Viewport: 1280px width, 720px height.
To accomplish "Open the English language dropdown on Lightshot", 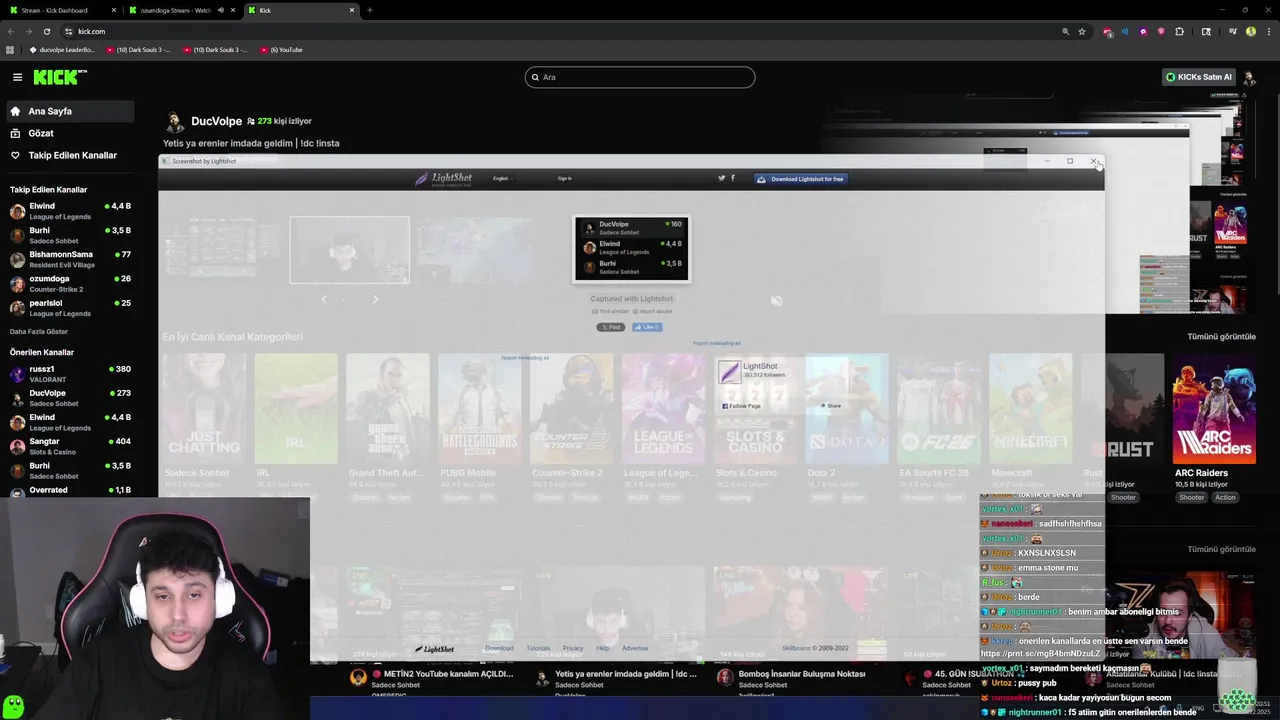I will click(502, 179).
